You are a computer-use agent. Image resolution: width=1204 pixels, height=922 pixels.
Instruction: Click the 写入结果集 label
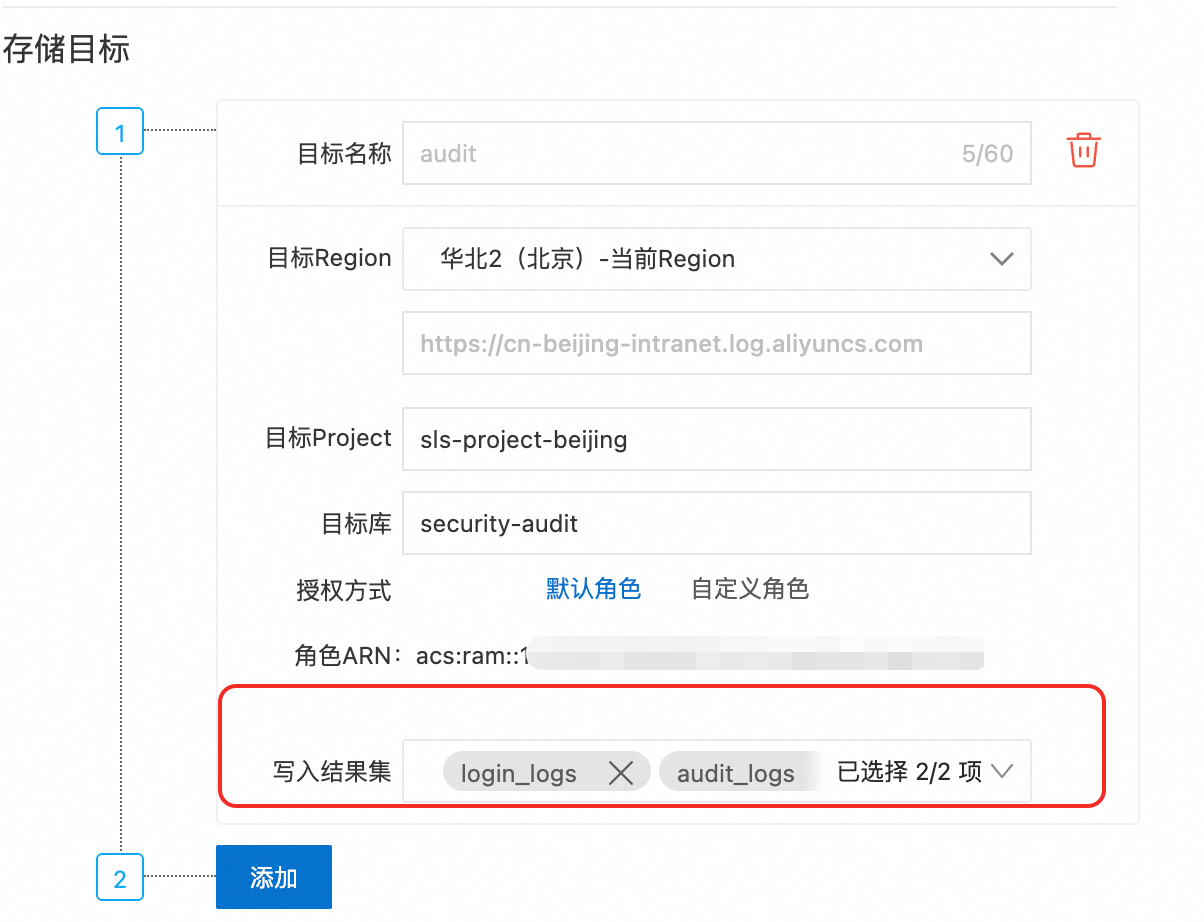click(x=332, y=771)
